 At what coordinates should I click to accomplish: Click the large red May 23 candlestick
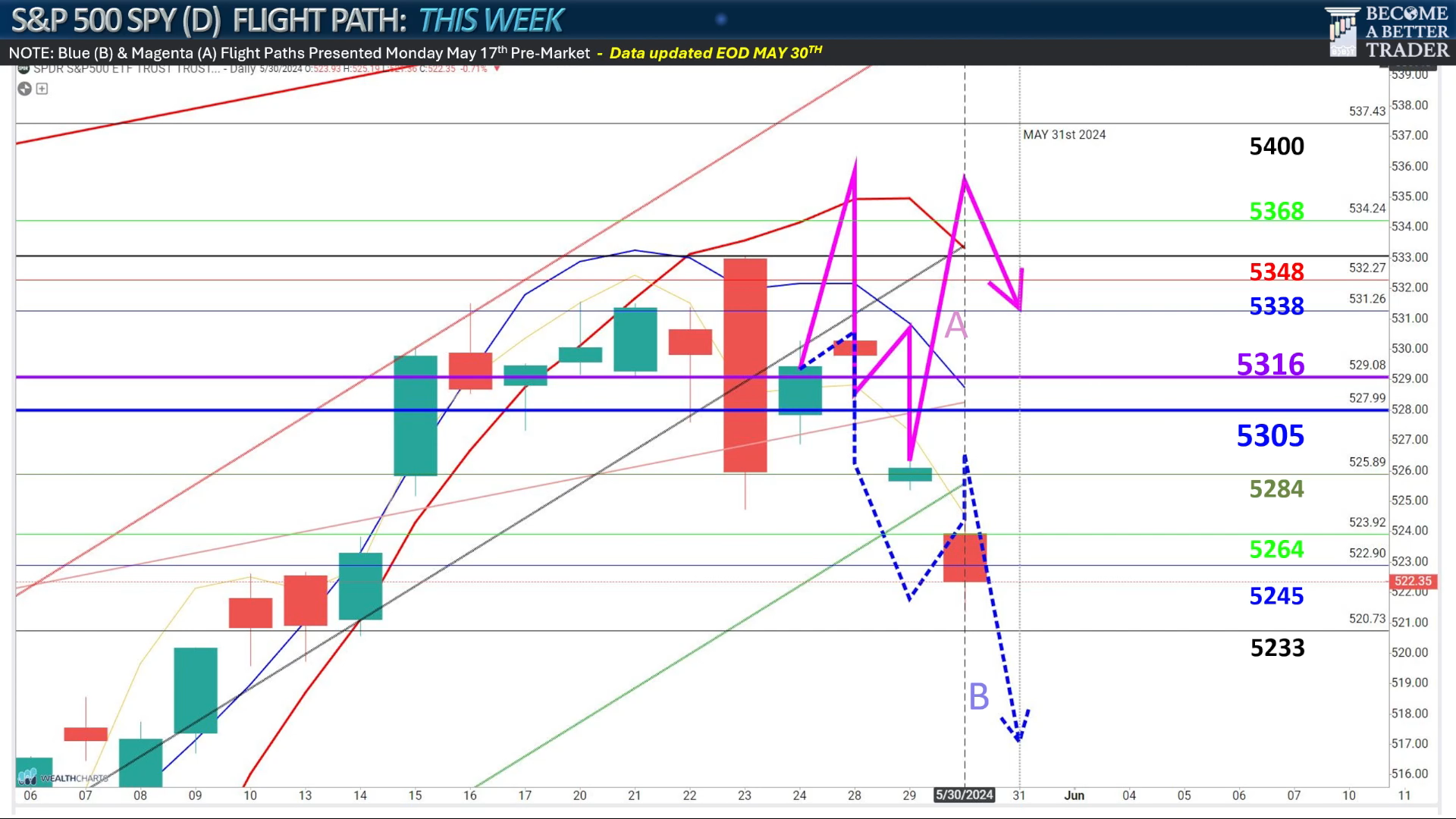[745, 366]
